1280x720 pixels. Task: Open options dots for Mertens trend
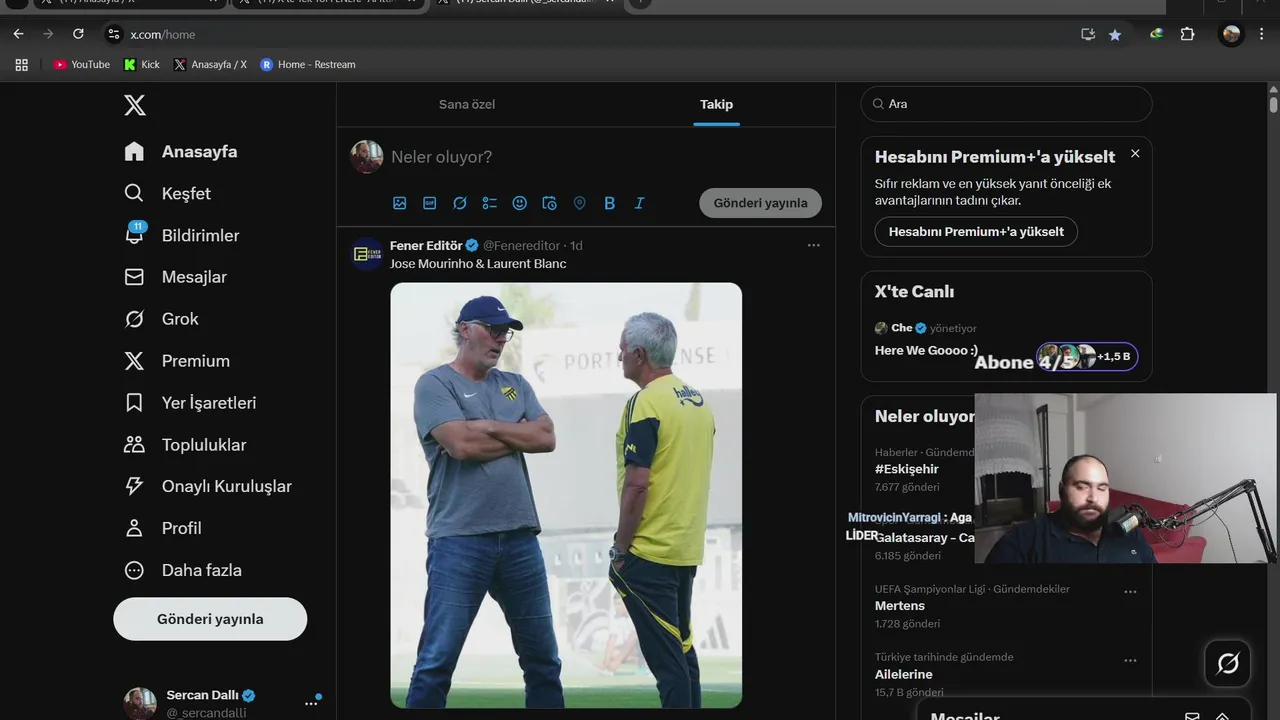tap(1130, 592)
